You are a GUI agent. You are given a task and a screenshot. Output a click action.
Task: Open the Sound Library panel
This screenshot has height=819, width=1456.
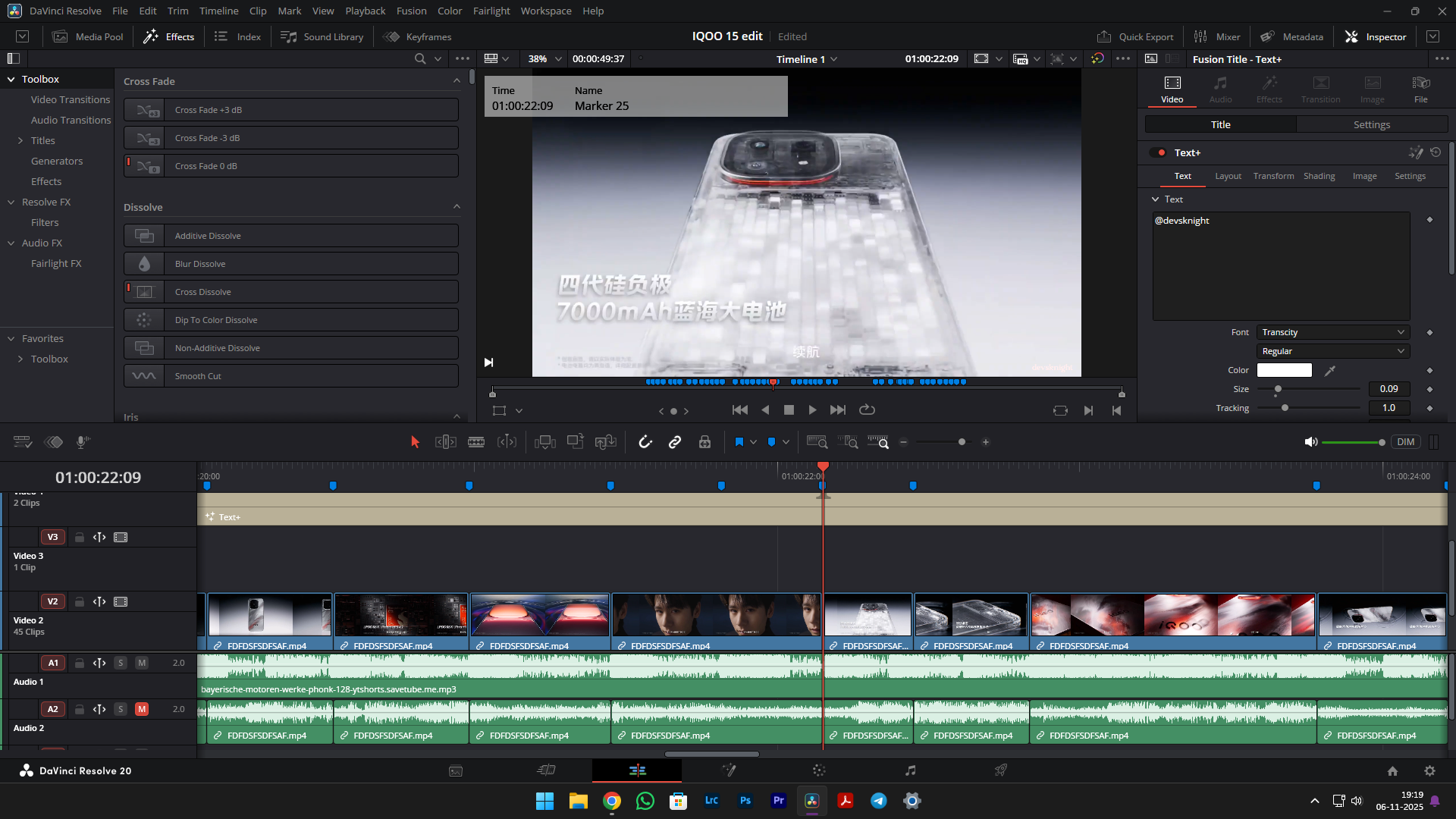coord(322,36)
